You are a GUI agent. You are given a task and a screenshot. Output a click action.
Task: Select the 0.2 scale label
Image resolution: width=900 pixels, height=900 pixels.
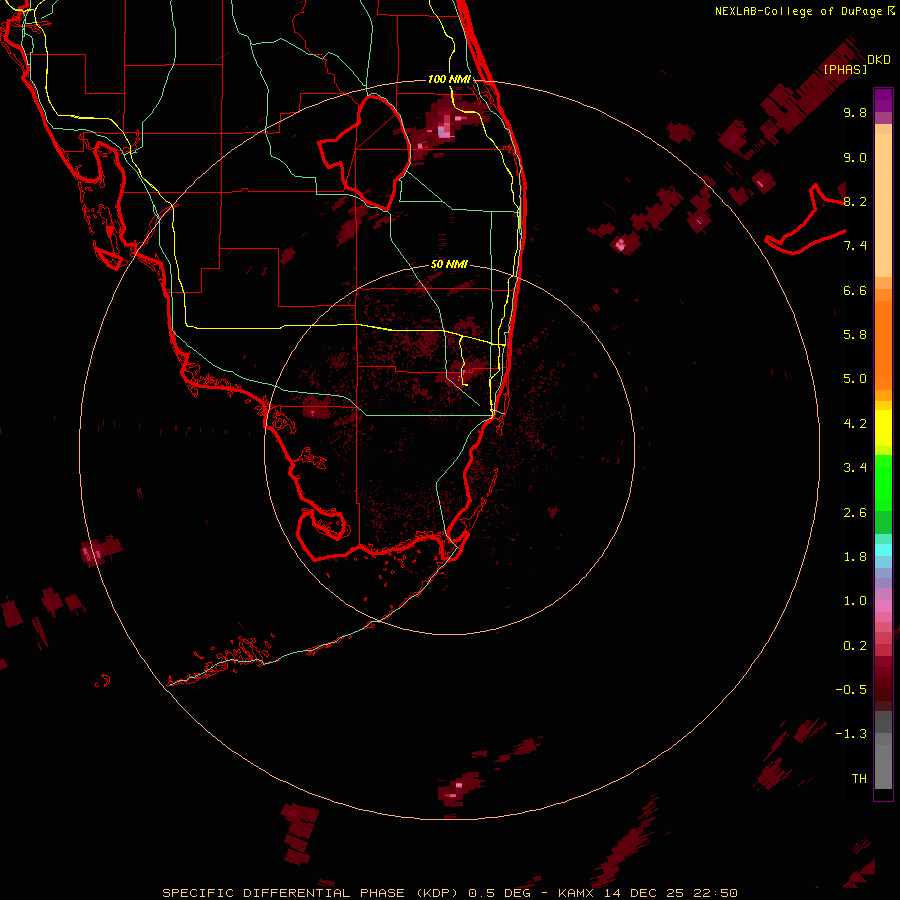point(855,646)
